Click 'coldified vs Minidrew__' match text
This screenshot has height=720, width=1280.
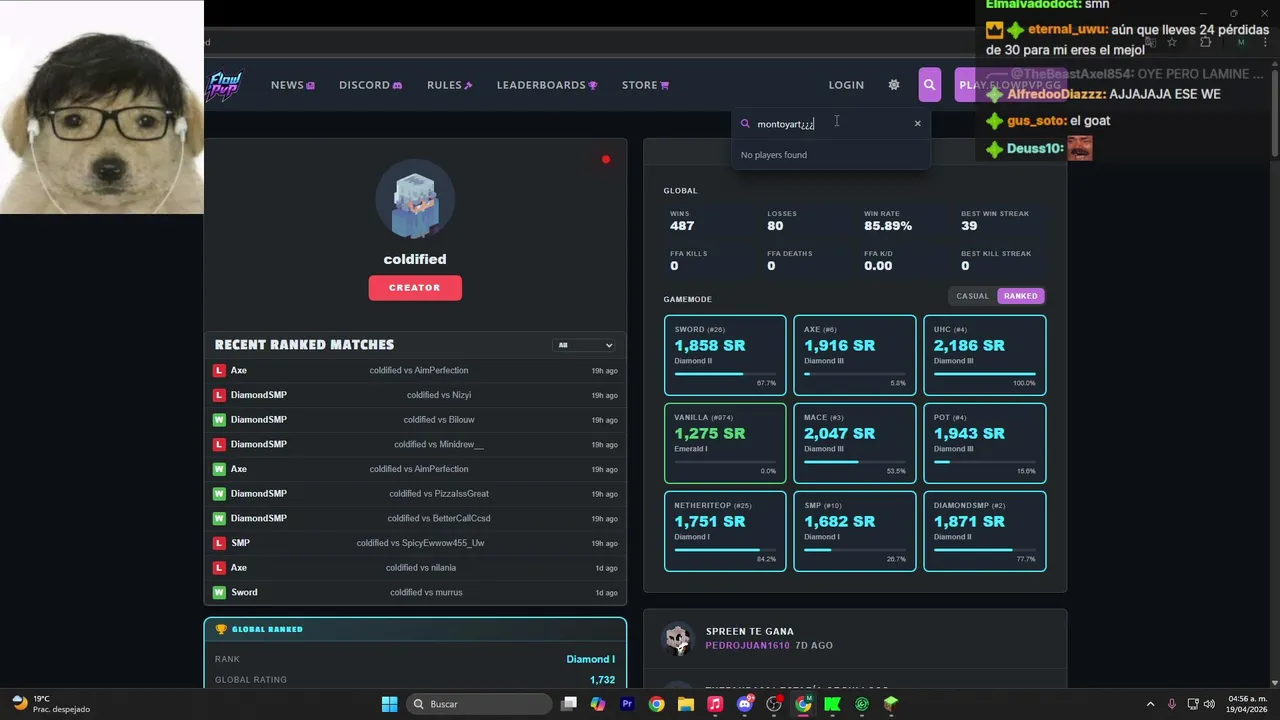(x=439, y=445)
